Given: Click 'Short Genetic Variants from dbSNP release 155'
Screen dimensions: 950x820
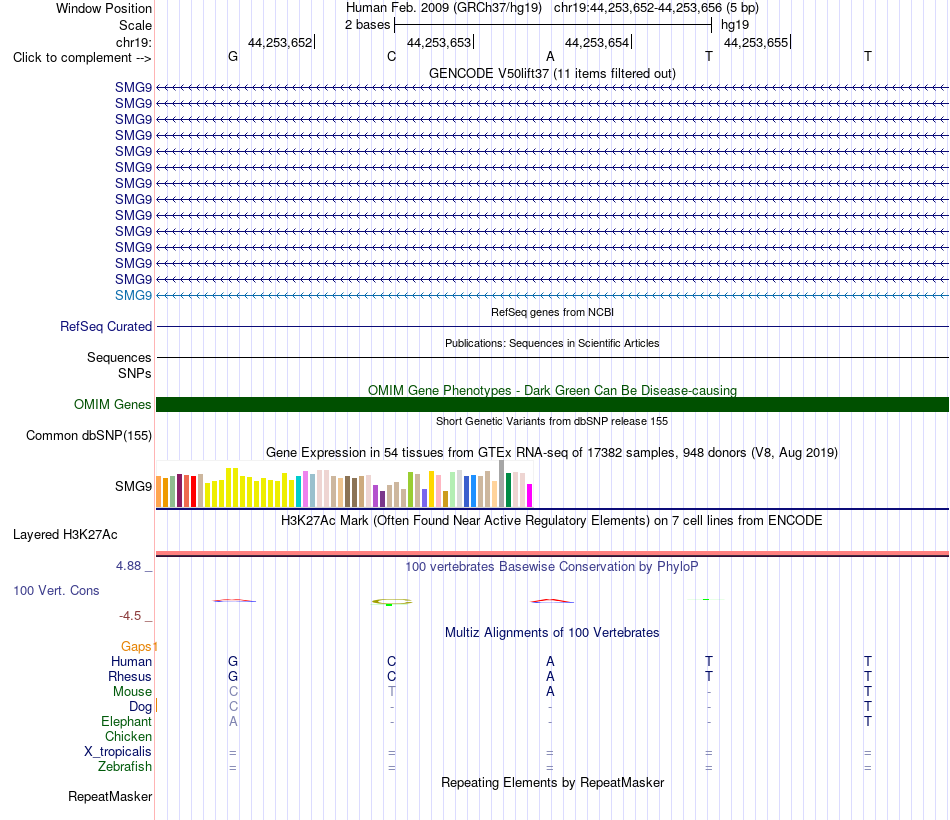Looking at the screenshot, I should 552,421.
